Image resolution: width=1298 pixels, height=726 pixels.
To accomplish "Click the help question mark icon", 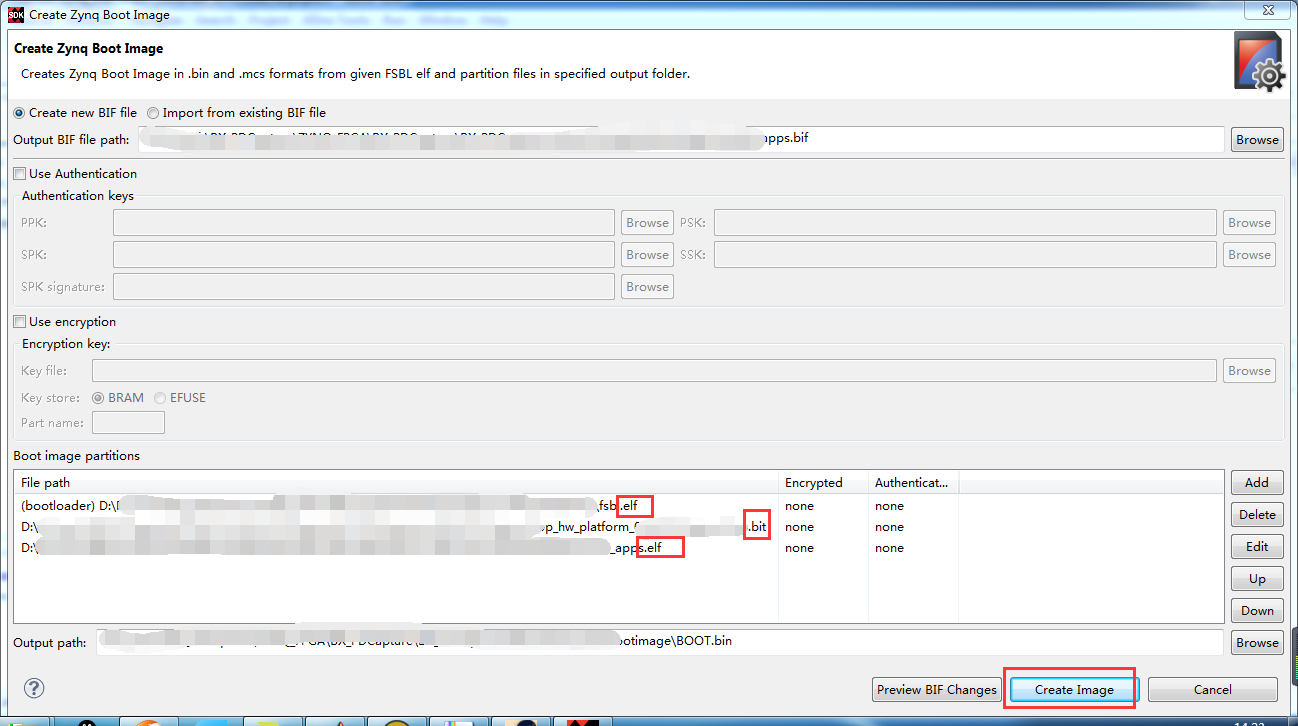I will tap(34, 688).
